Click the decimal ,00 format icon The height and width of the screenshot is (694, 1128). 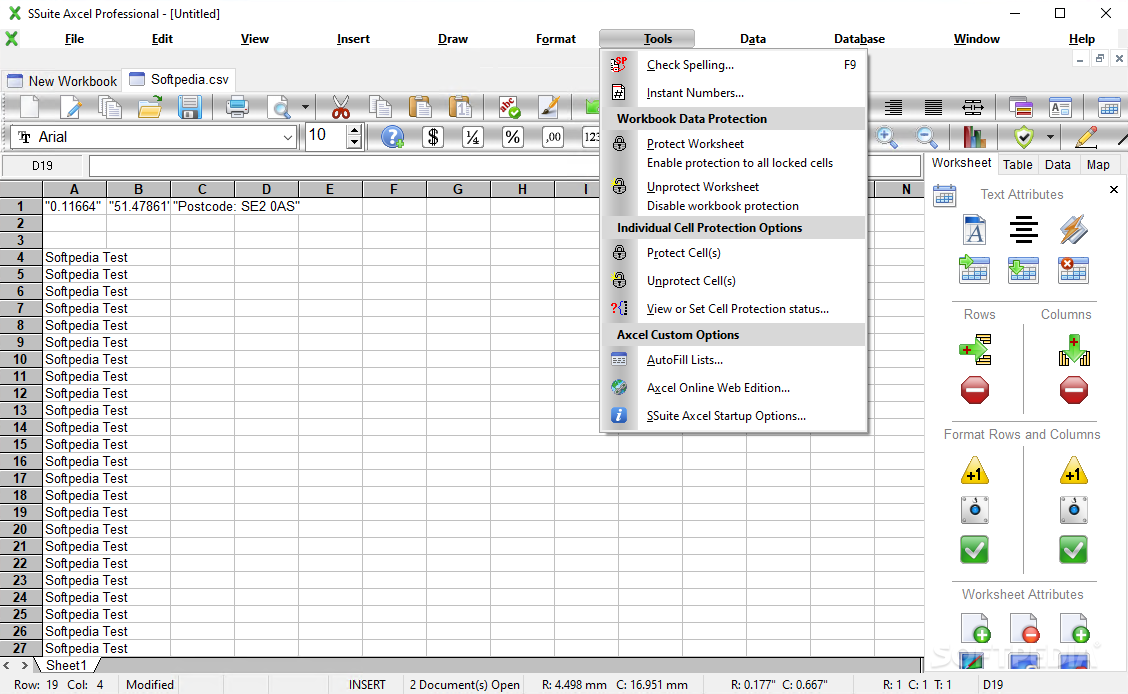point(552,137)
